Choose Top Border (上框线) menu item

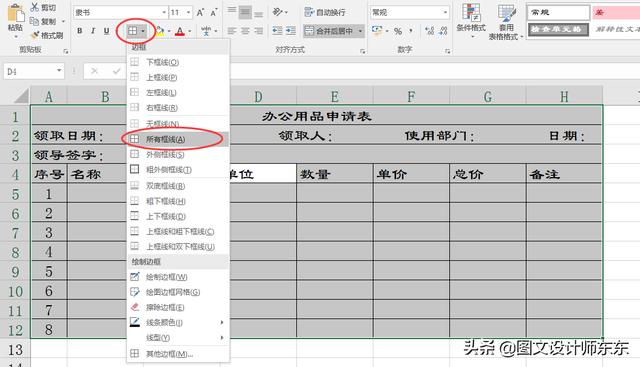[x=178, y=77]
